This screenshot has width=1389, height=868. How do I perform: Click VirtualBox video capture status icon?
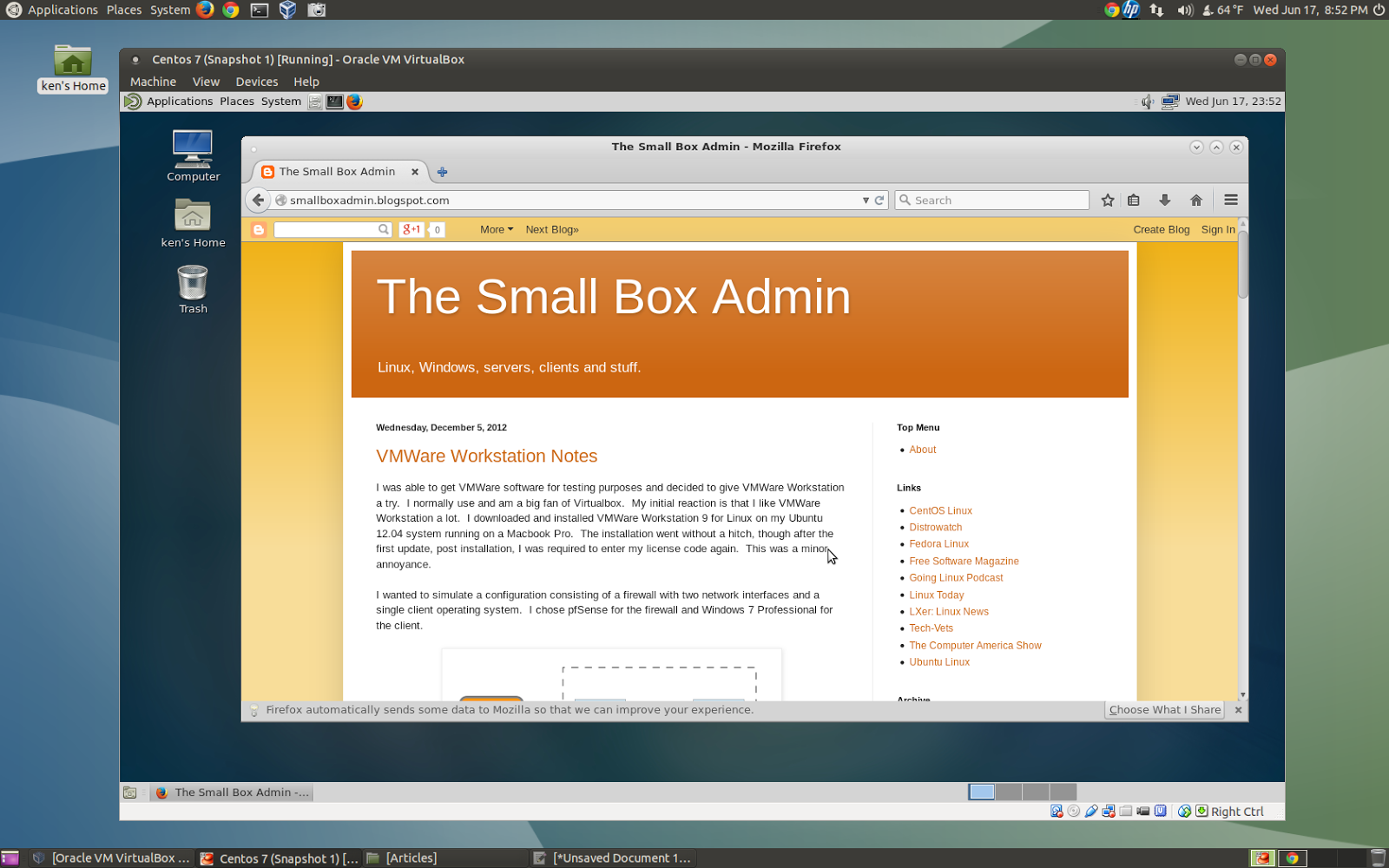coord(1143,812)
